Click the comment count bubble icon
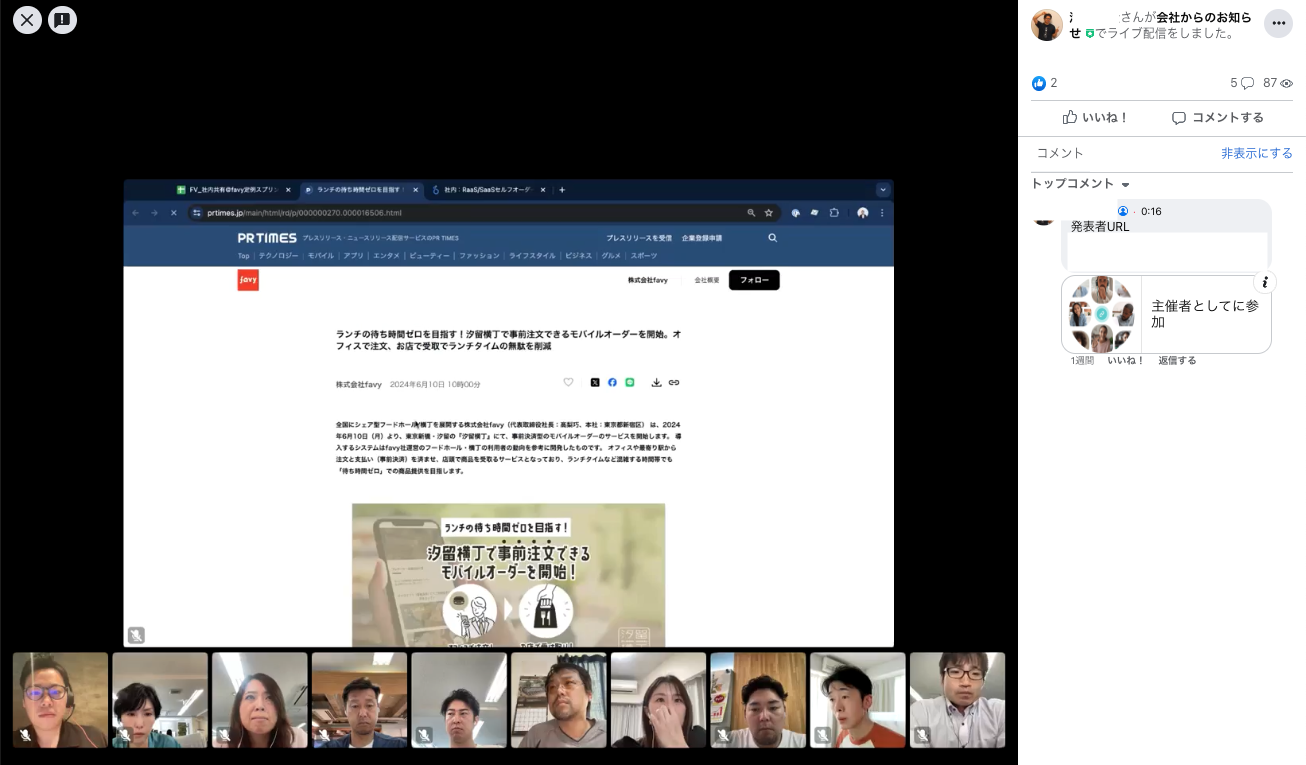This screenshot has width=1306, height=765. pos(1247,83)
